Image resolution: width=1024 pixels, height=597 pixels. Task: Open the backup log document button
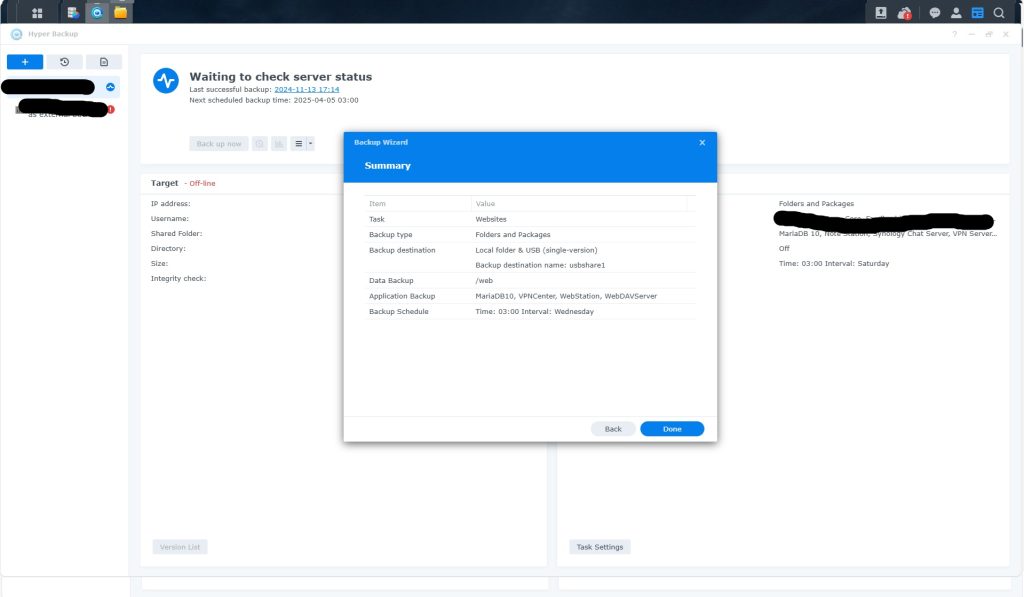click(104, 62)
